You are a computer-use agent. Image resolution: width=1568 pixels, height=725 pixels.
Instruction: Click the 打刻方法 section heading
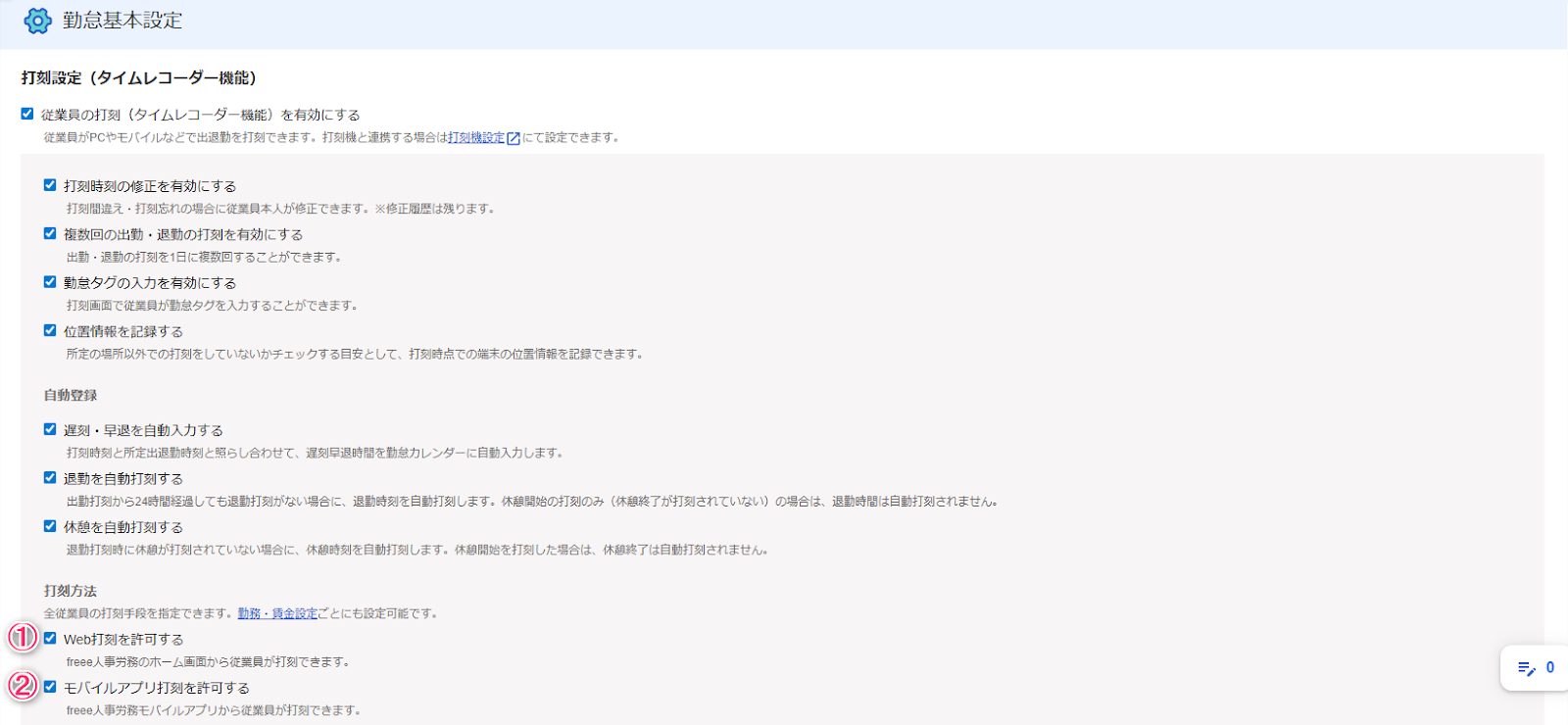click(71, 592)
